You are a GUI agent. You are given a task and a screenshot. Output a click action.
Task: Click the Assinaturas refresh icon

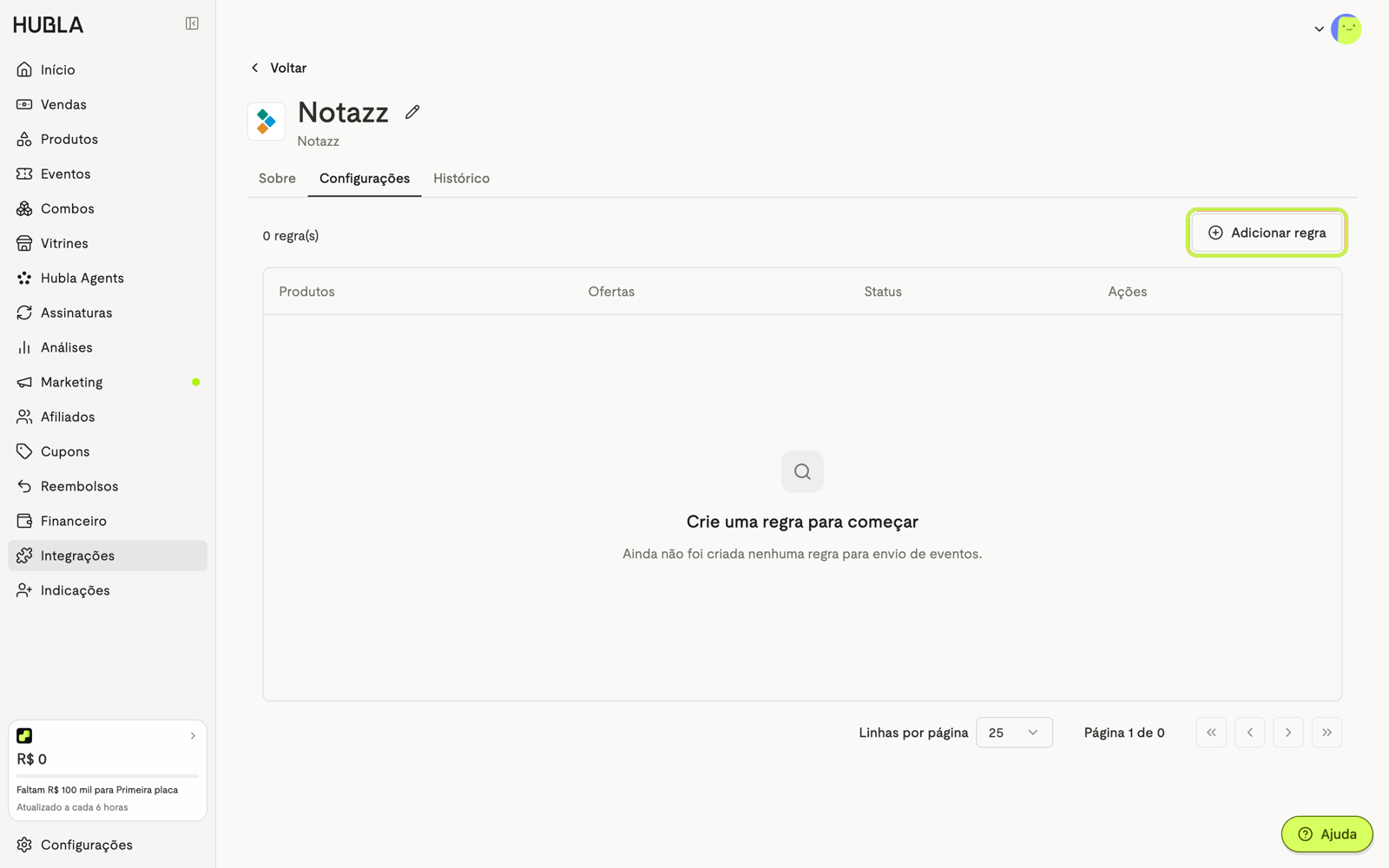point(24,312)
